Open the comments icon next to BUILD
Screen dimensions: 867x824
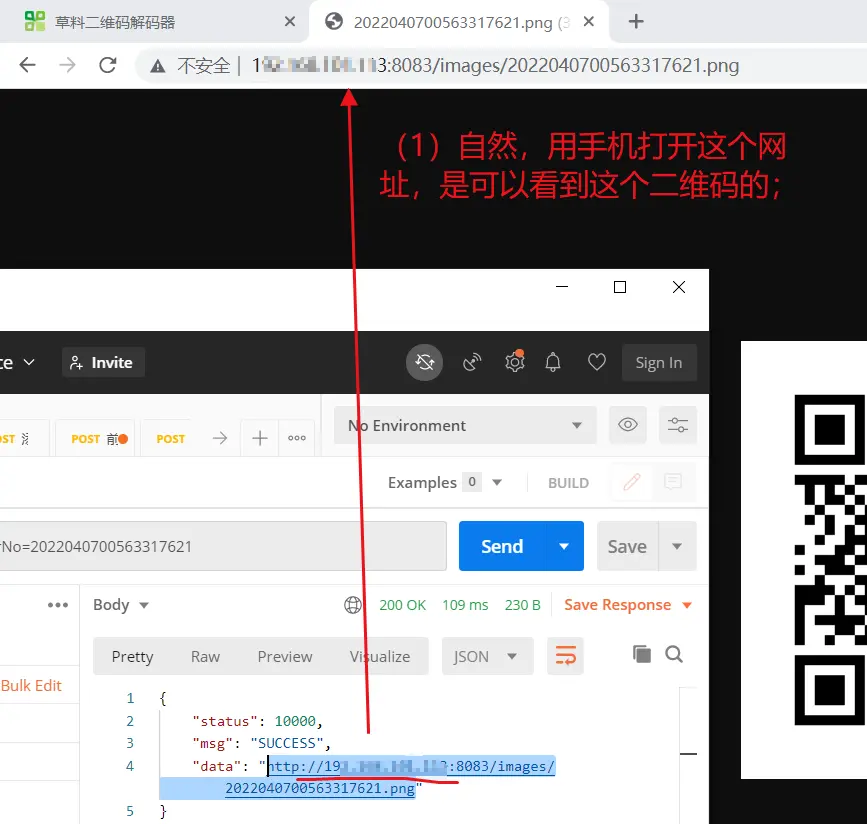pos(672,482)
